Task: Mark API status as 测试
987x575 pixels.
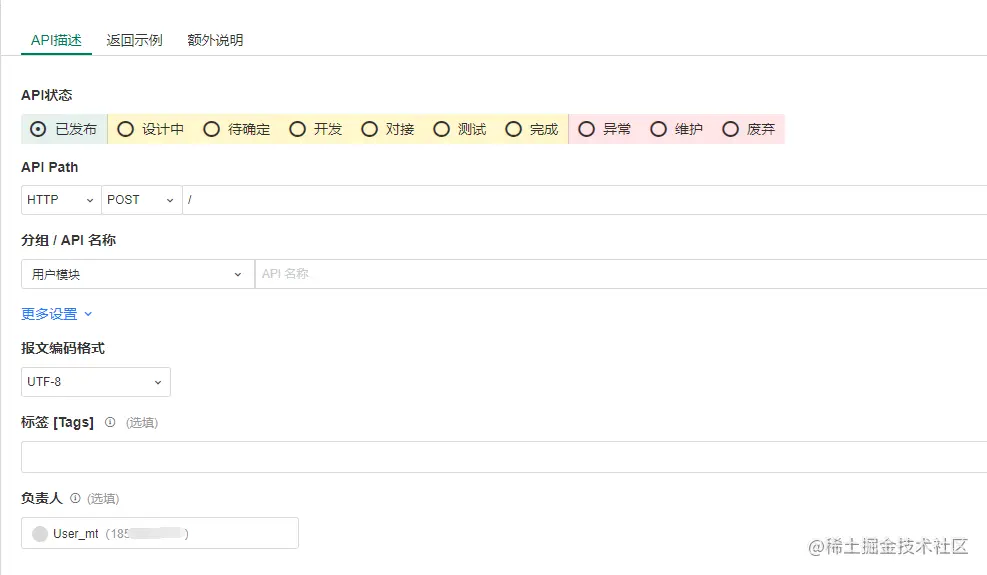Action: (x=441, y=129)
